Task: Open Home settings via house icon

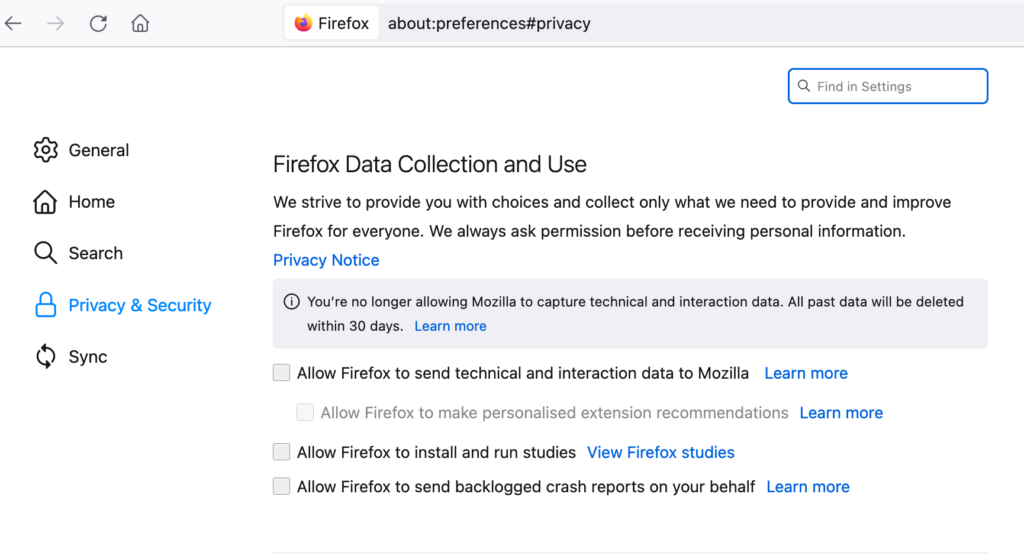Action: coord(45,202)
